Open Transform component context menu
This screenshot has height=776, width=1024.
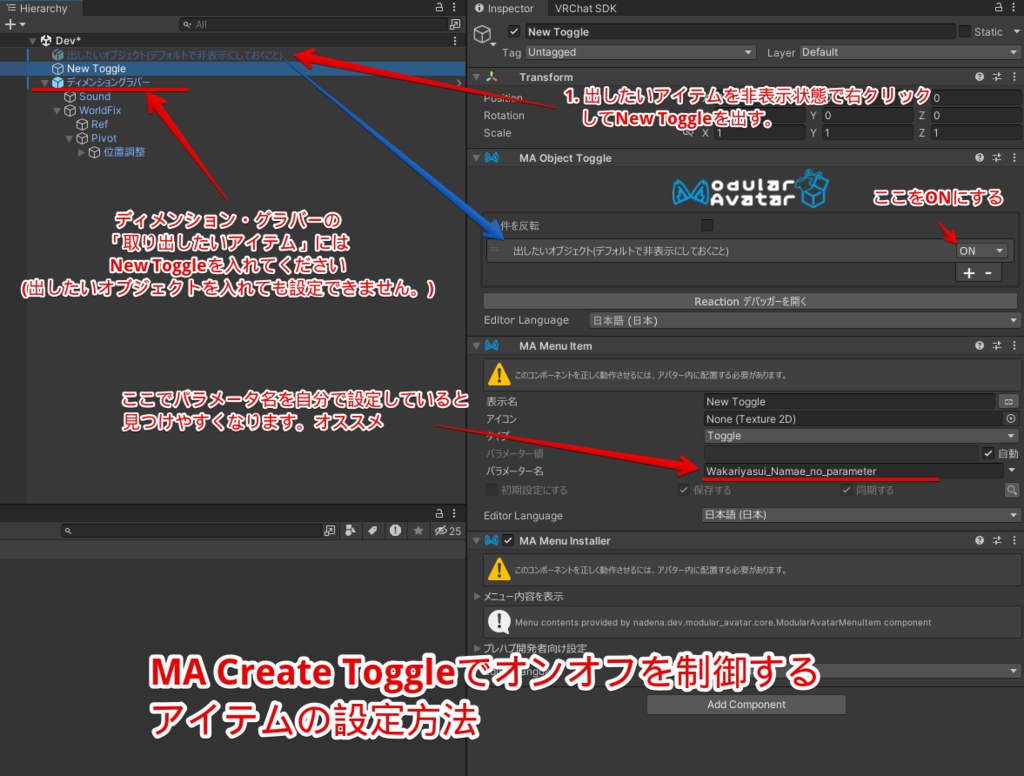(1014, 77)
